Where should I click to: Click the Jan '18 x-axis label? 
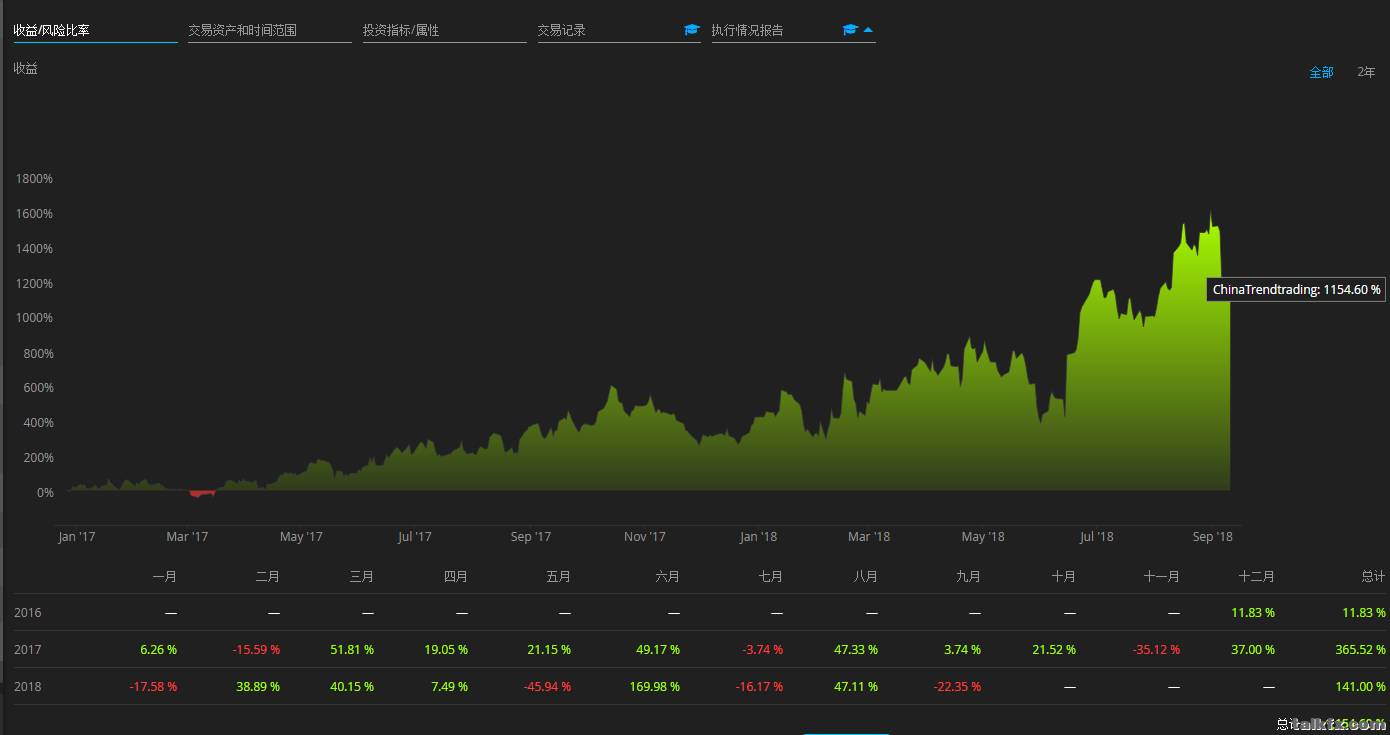[758, 537]
